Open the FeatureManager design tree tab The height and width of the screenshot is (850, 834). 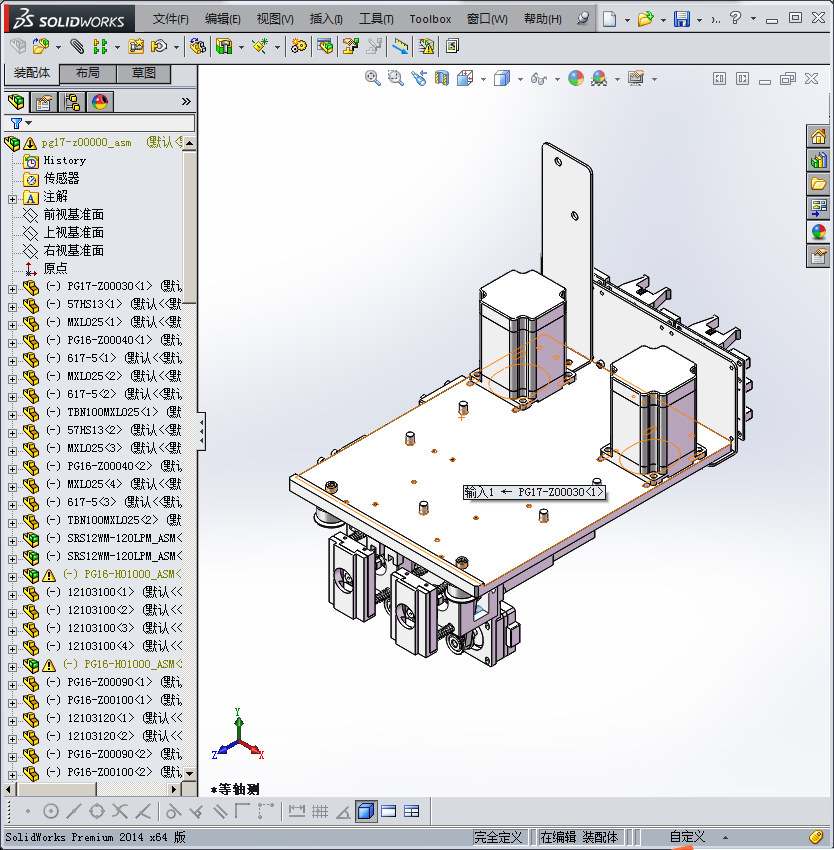[16, 101]
